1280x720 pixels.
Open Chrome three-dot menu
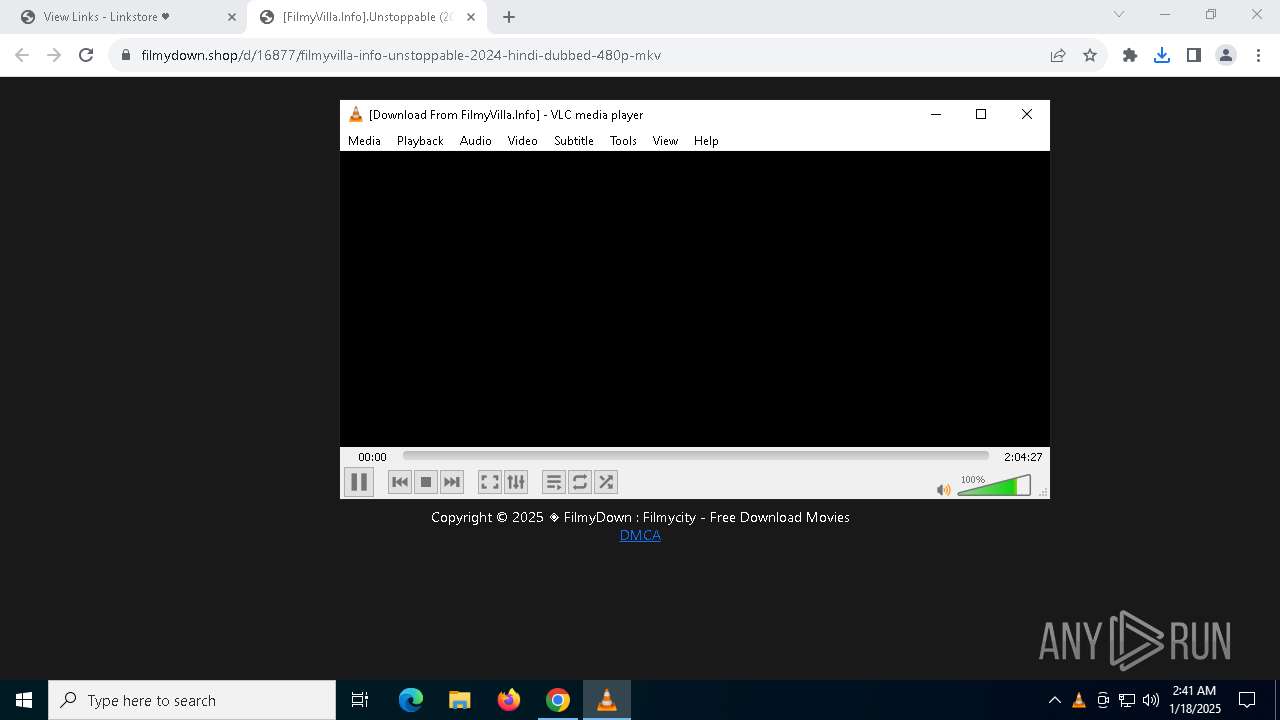click(1258, 55)
